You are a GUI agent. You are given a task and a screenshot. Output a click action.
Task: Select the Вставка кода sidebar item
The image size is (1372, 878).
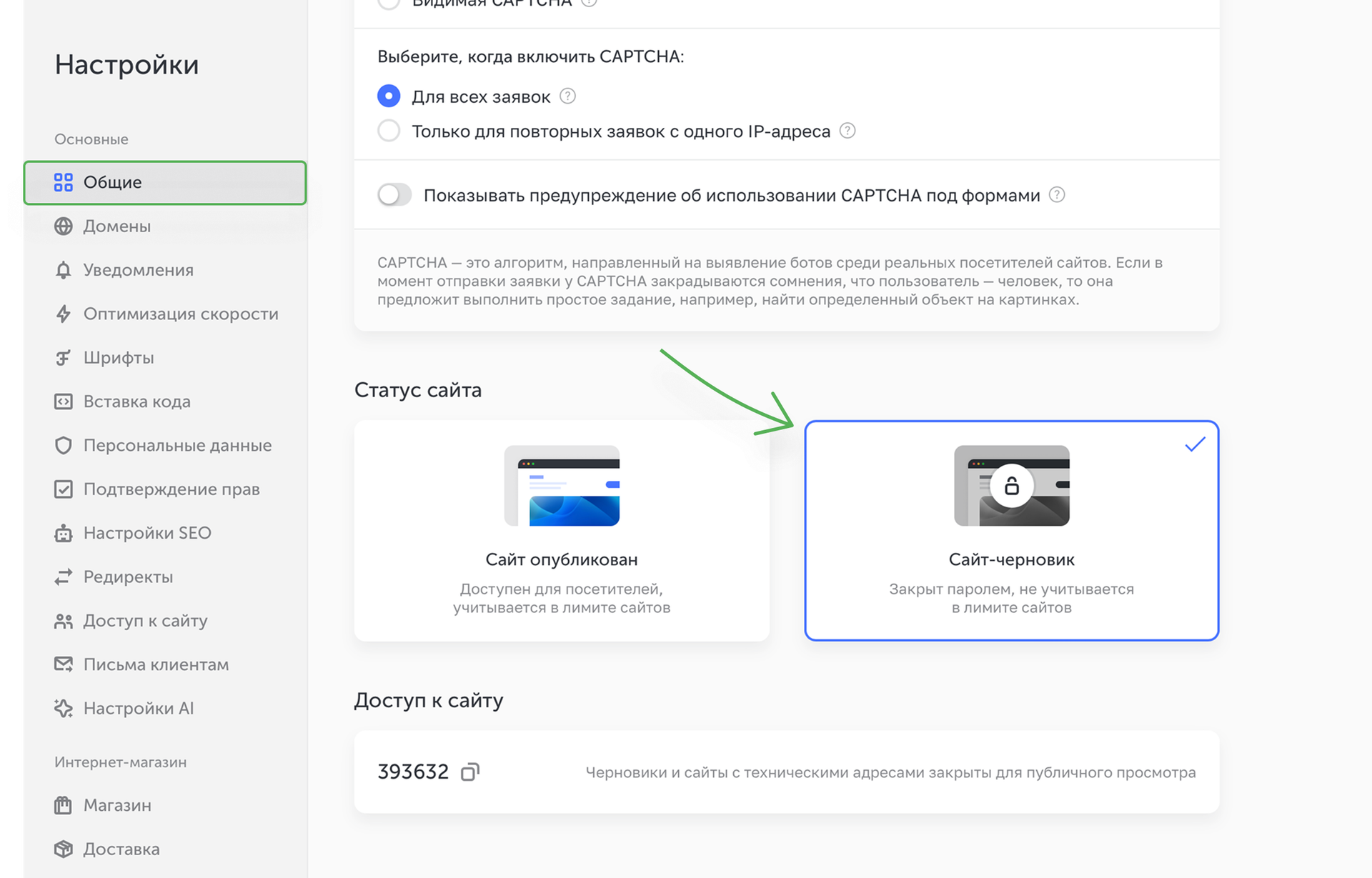(137, 401)
